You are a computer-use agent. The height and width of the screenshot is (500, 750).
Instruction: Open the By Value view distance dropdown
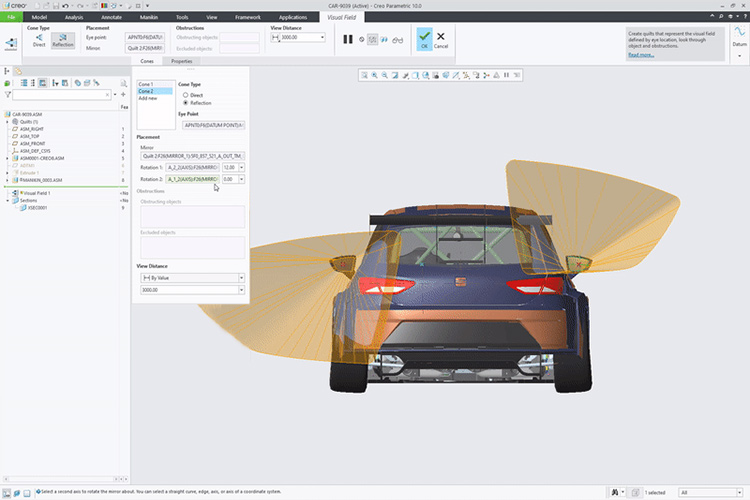click(241, 277)
